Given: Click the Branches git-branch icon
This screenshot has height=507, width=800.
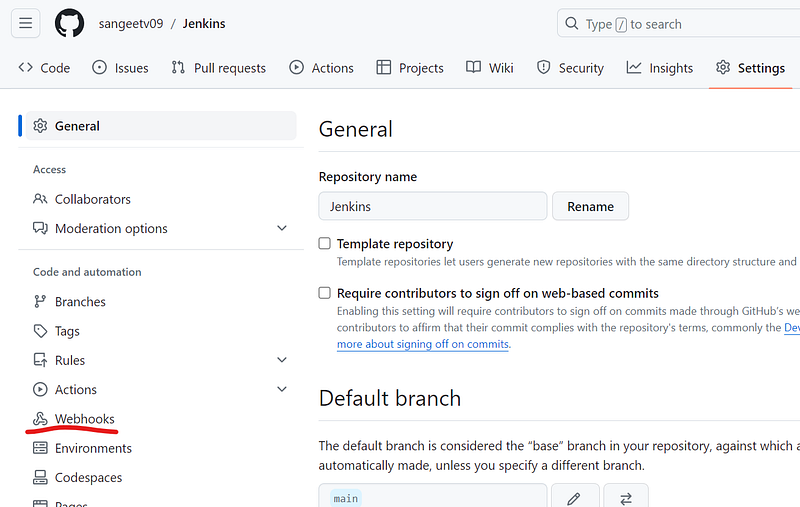Looking at the screenshot, I should pos(40,301).
